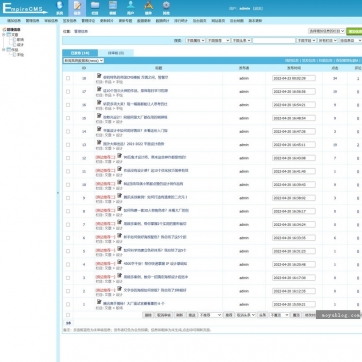This screenshot has height=362, width=362.
Task: Tick the checkbox for row ID 15
Action: click(x=68, y=118)
